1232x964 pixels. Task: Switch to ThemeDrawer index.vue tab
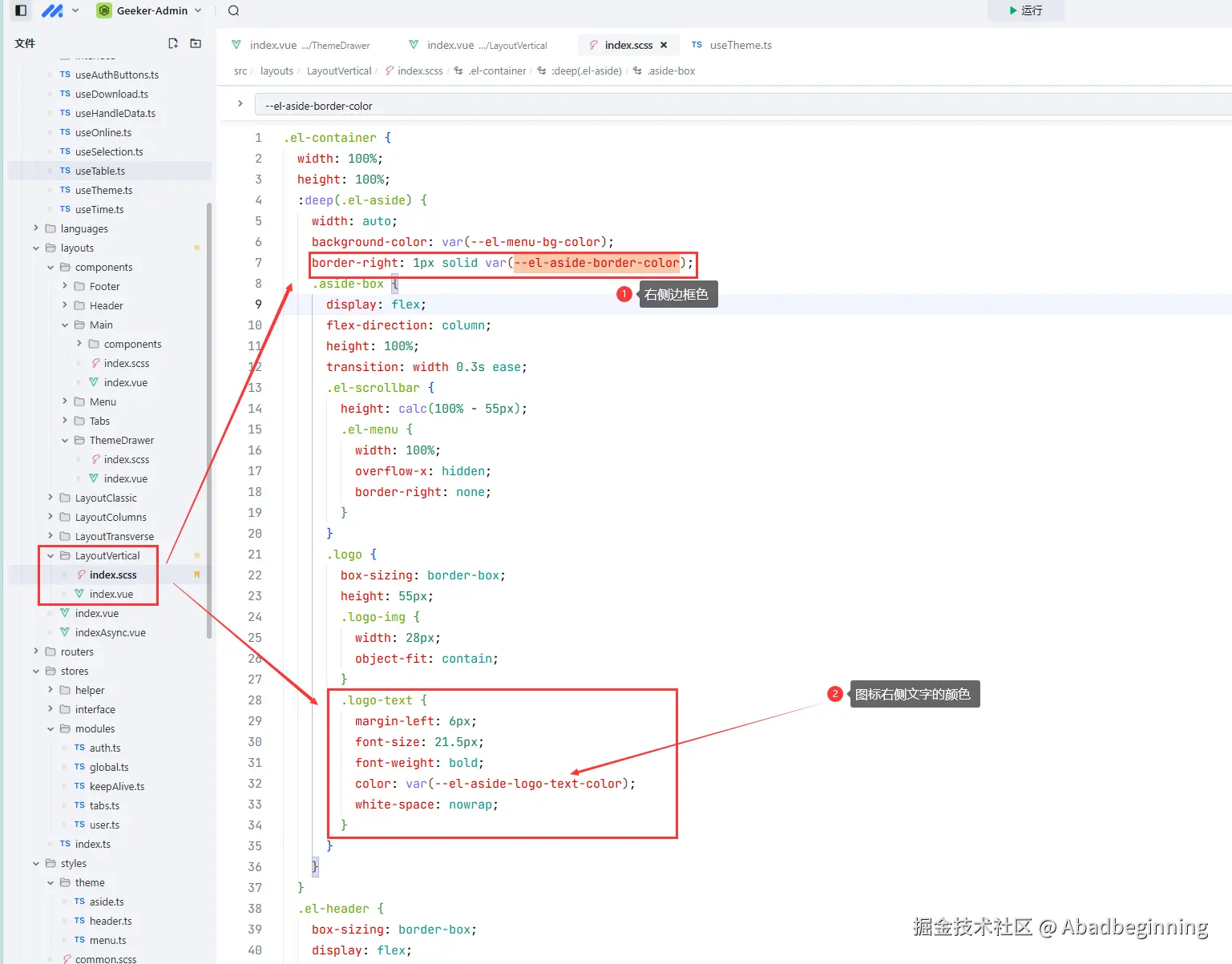click(x=301, y=45)
